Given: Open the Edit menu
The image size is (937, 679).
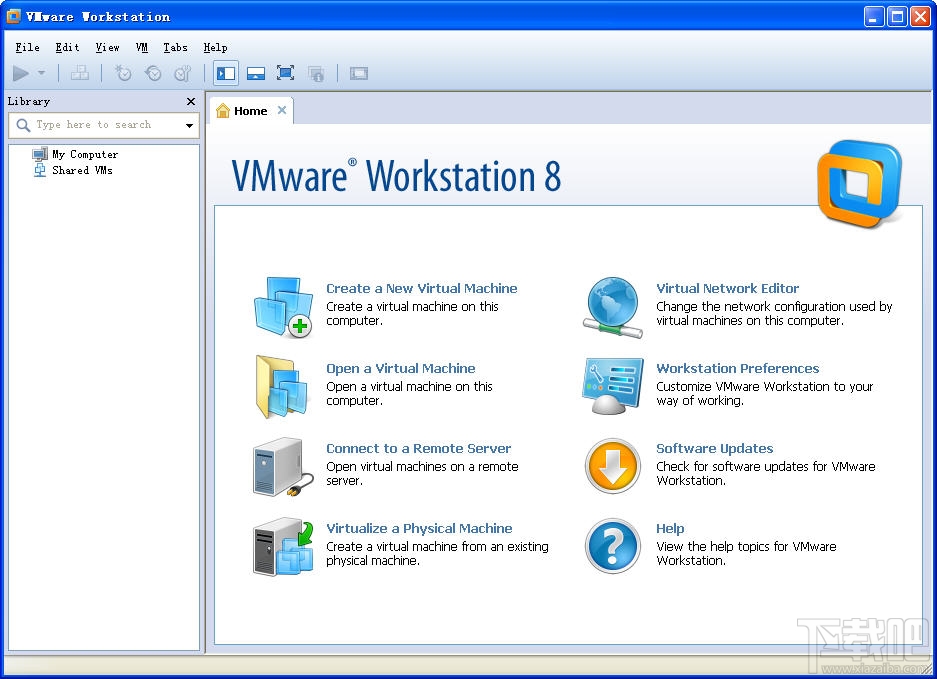Looking at the screenshot, I should point(68,47).
